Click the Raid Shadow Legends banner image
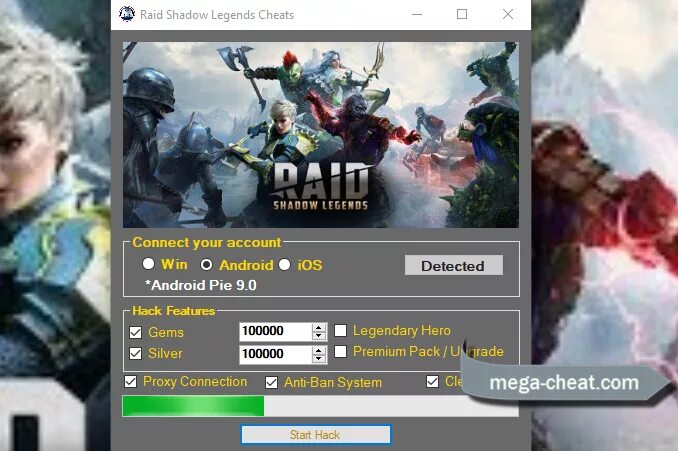This screenshot has height=451, width=678. (320, 135)
